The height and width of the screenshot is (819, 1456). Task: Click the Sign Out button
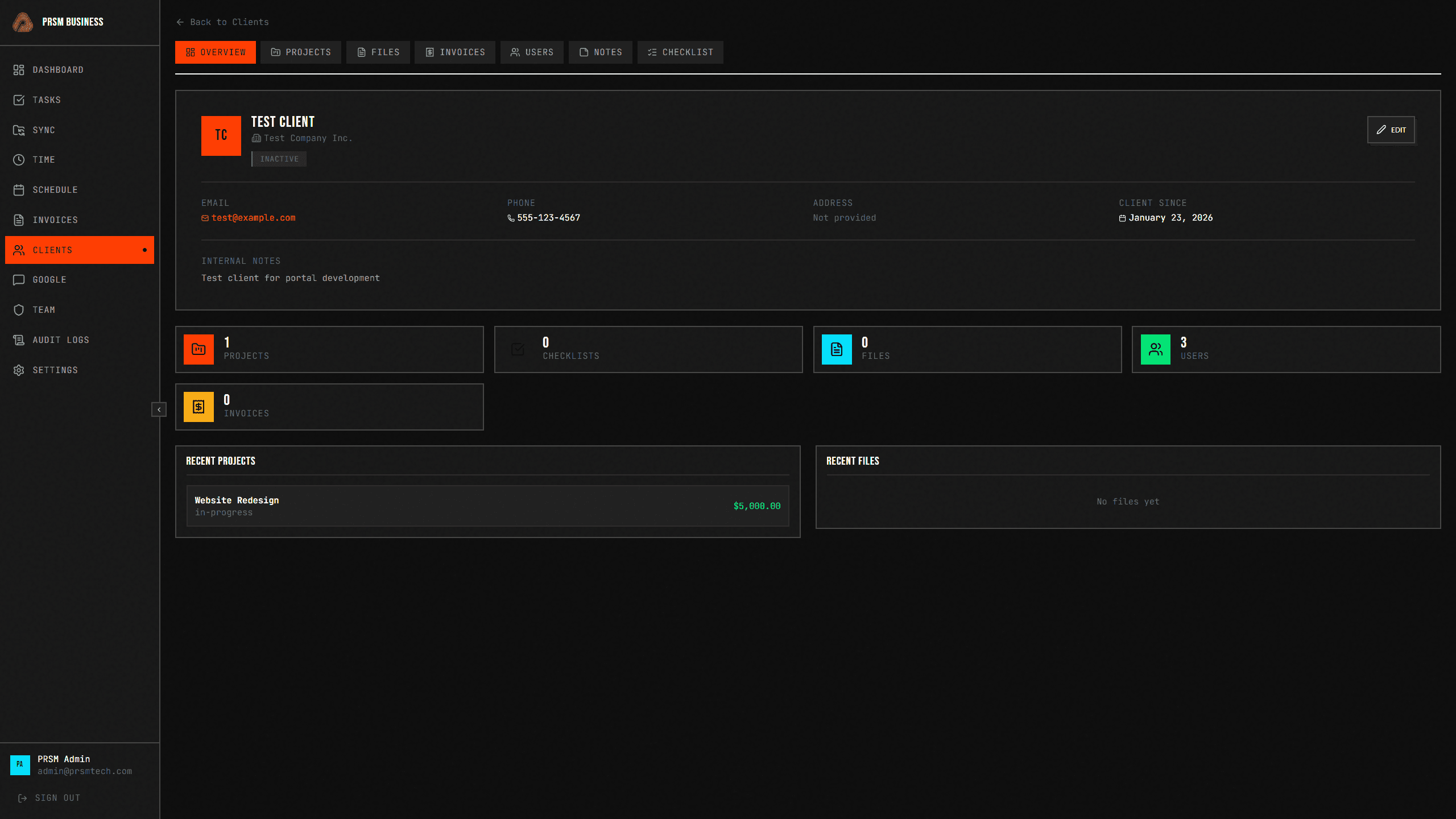(49, 799)
